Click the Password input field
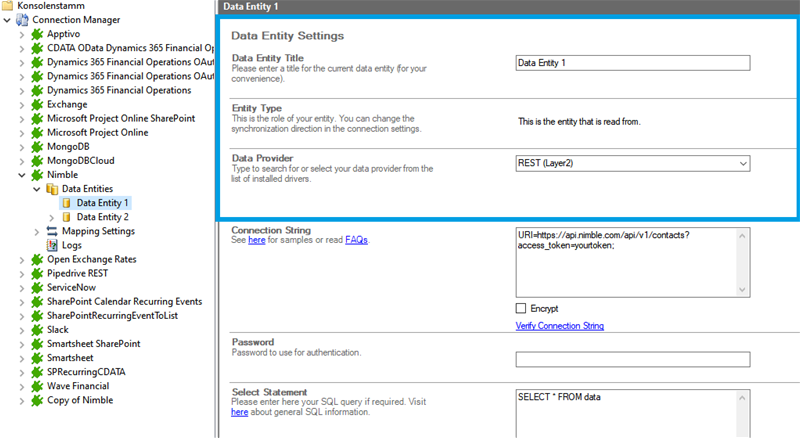This screenshot has width=800, height=438. (632, 359)
